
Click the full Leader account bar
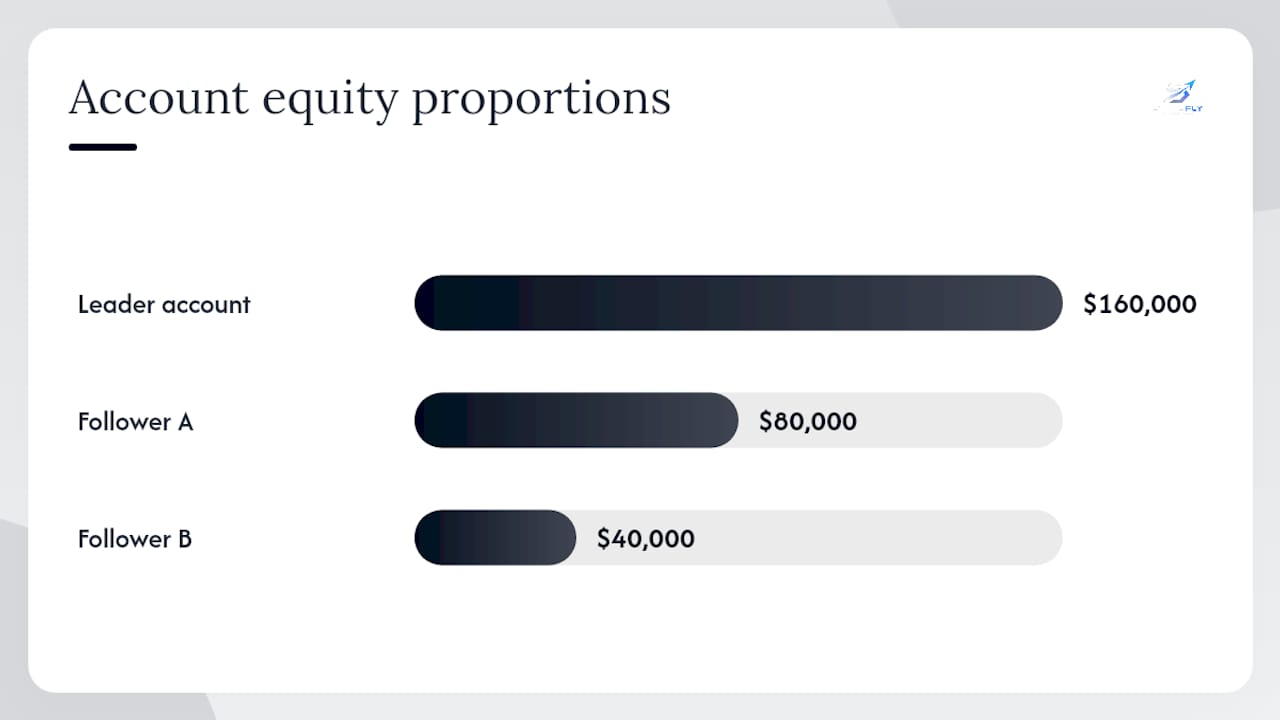[738, 303]
